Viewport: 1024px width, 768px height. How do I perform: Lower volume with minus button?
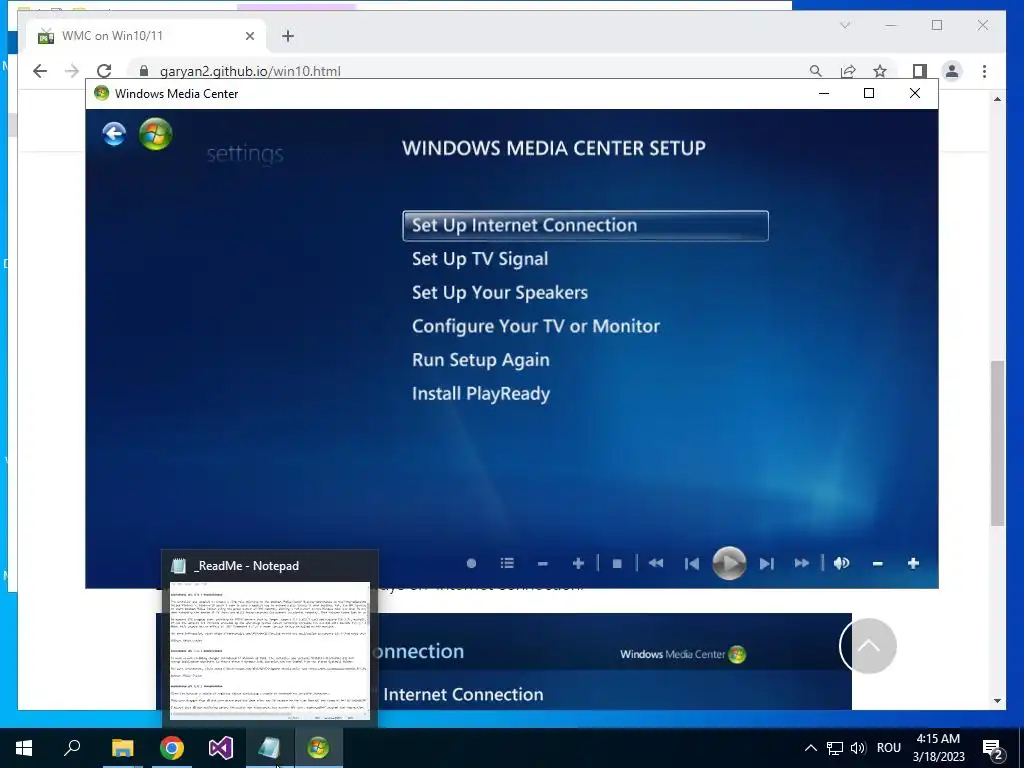click(878, 564)
